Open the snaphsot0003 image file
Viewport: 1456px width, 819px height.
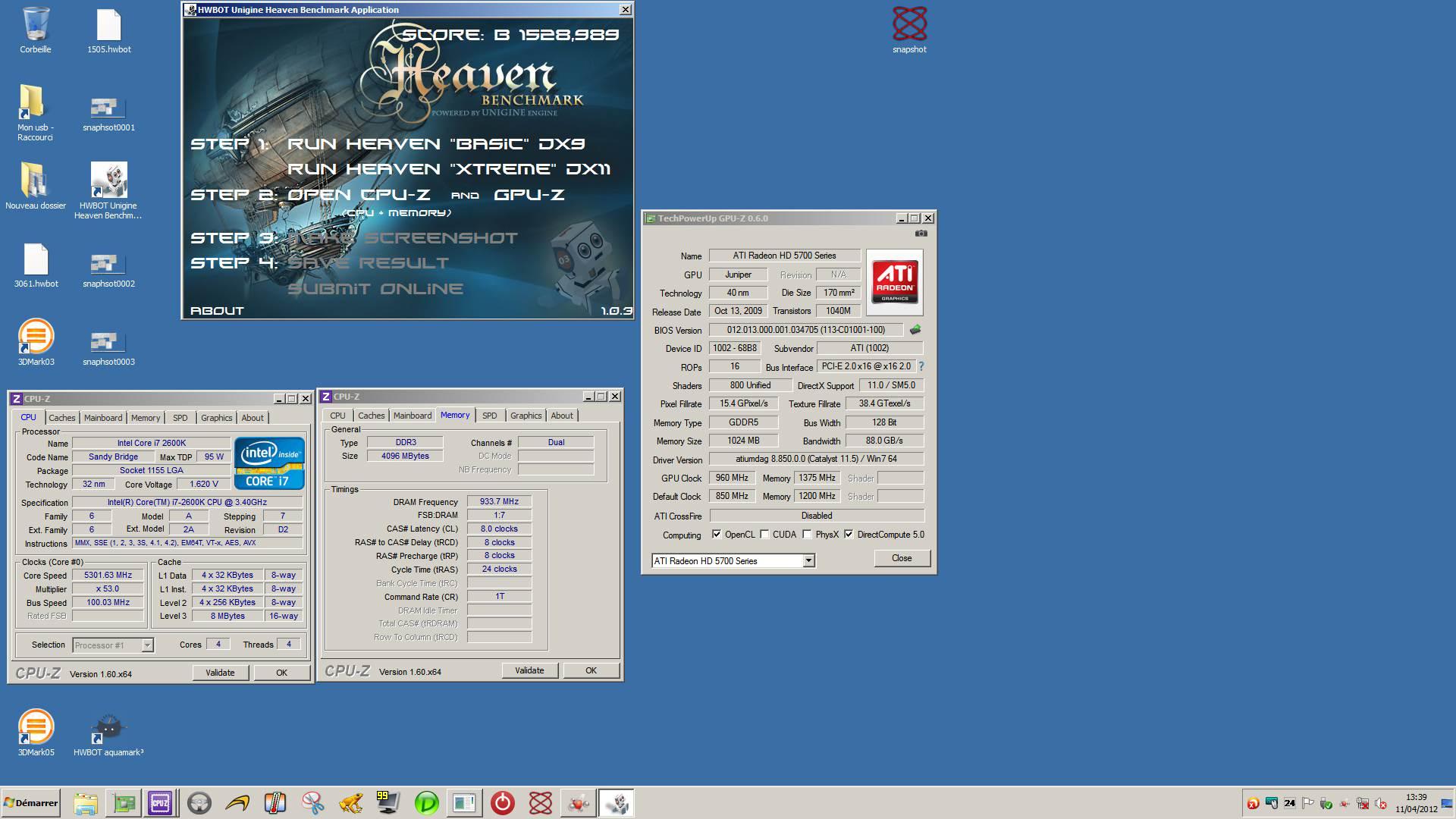click(x=108, y=348)
